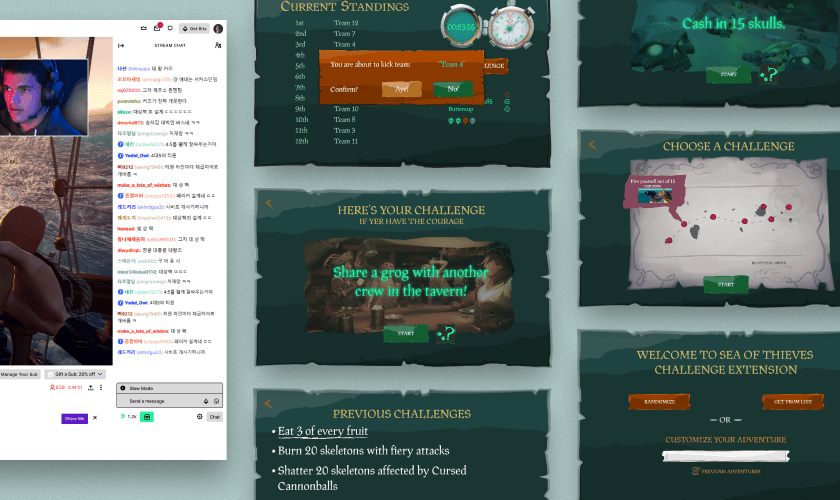Open the Previous Adventures link
840x500 pixels.
pos(726,471)
